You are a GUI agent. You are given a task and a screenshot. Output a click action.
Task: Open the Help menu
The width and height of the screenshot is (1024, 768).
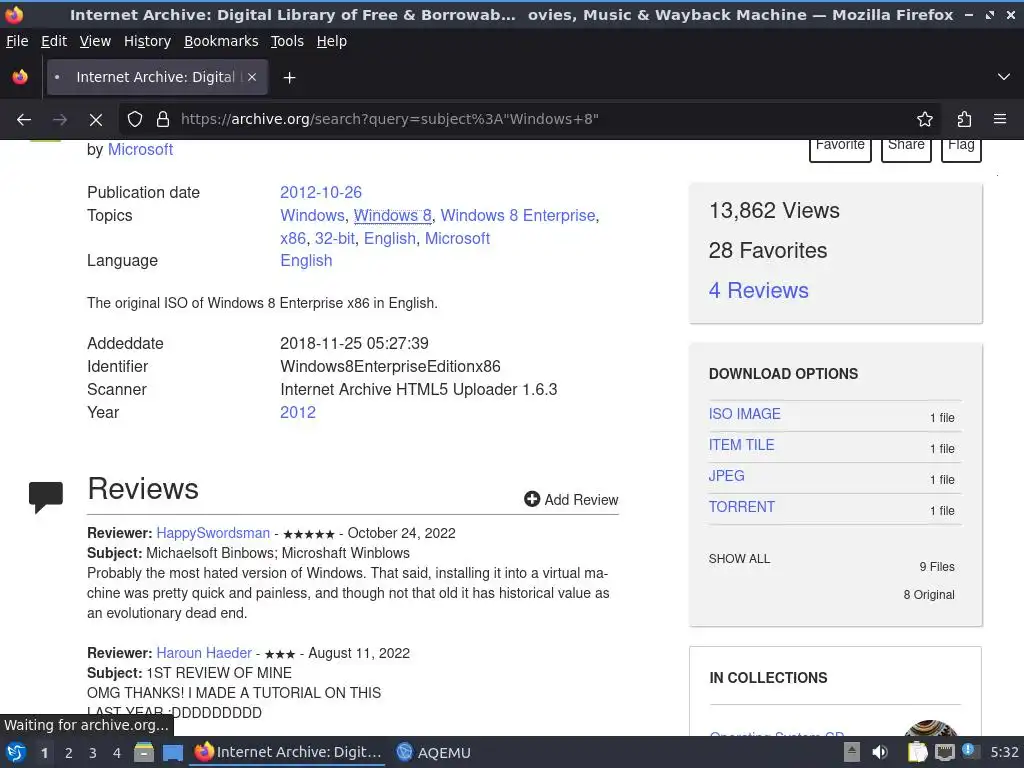332,41
